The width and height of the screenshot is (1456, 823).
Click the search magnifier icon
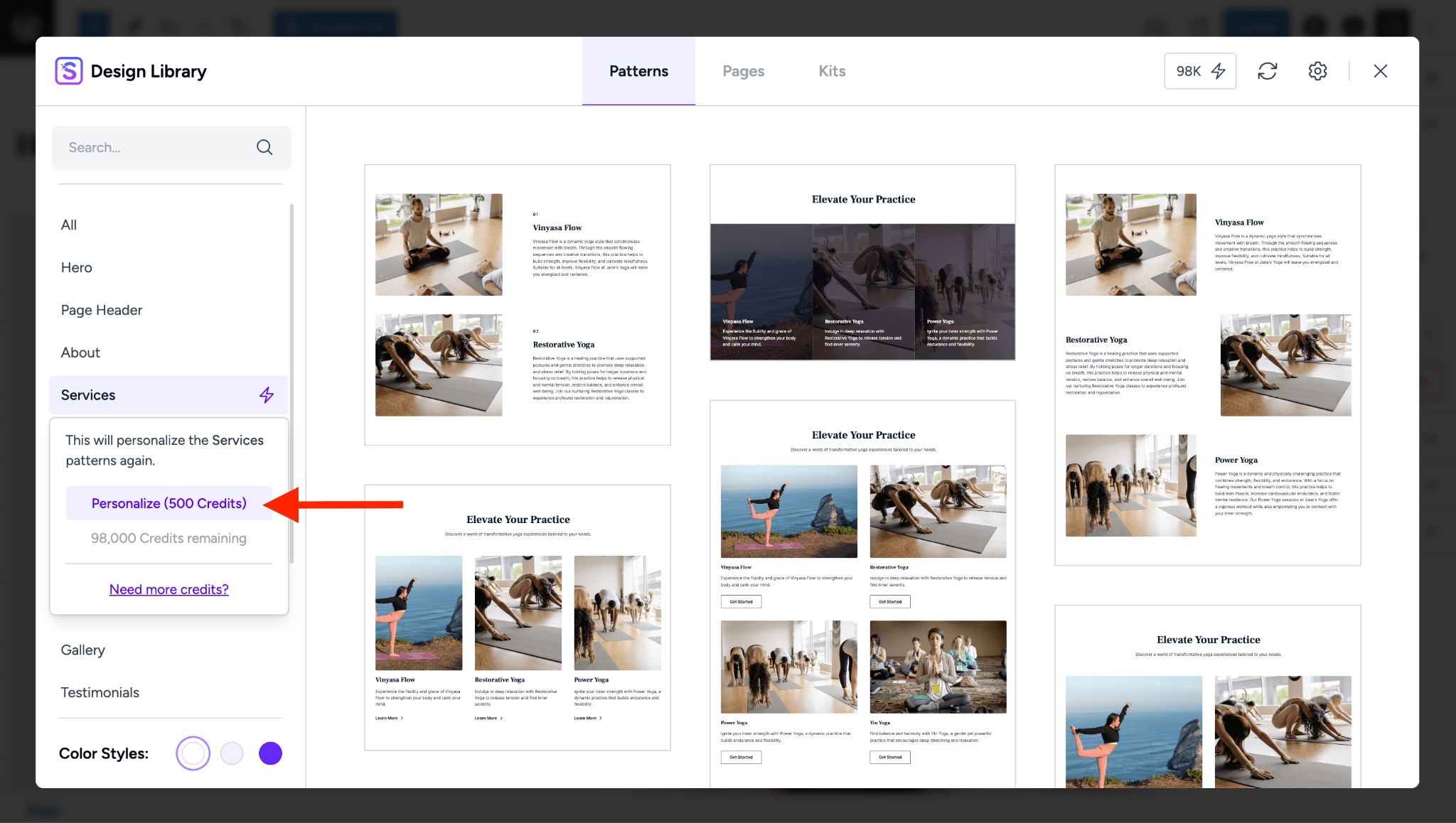[x=265, y=147]
